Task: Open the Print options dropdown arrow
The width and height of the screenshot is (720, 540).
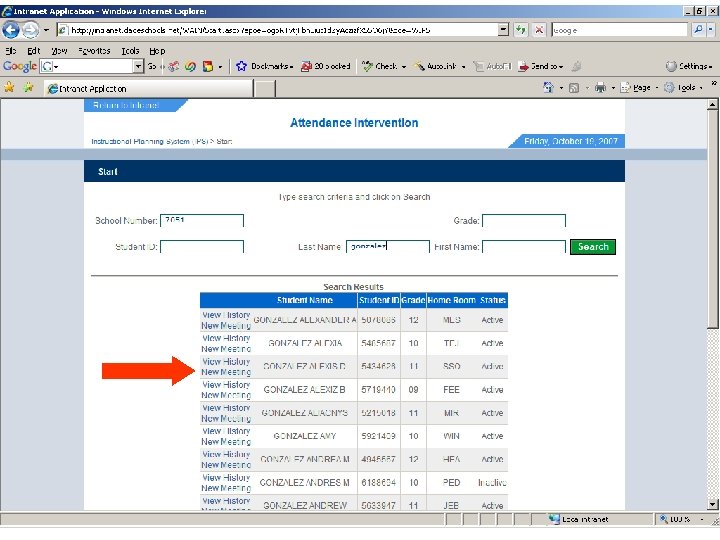Action: [613, 88]
